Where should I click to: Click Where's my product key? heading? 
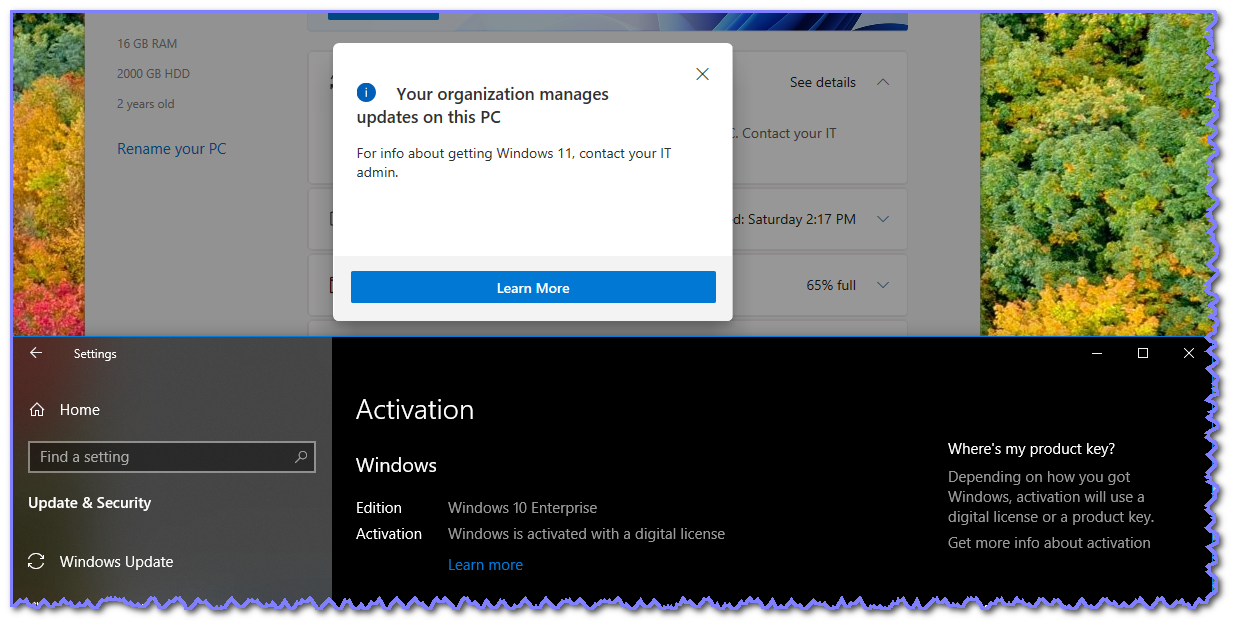click(x=1031, y=449)
